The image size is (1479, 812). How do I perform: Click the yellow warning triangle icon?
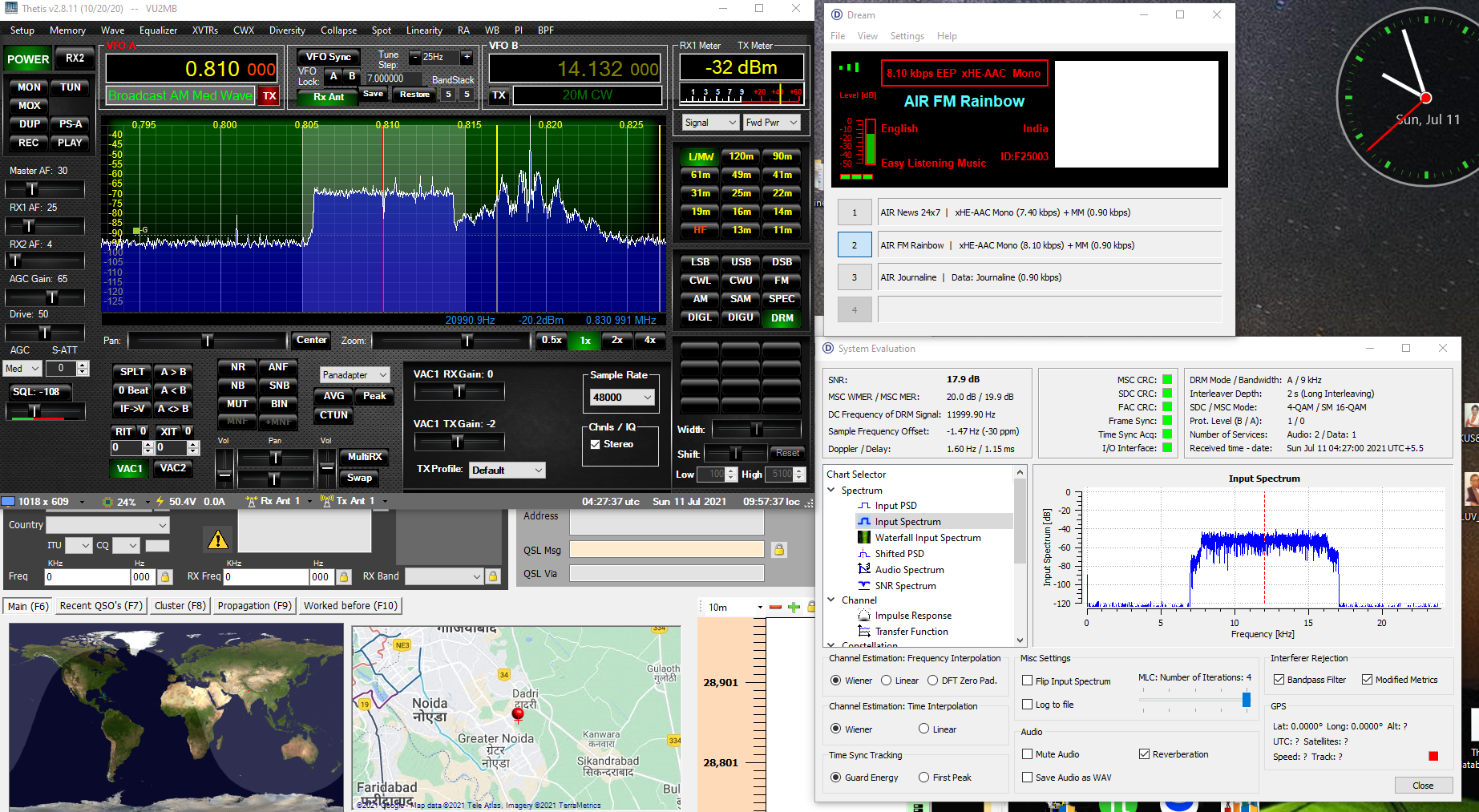[x=218, y=539]
